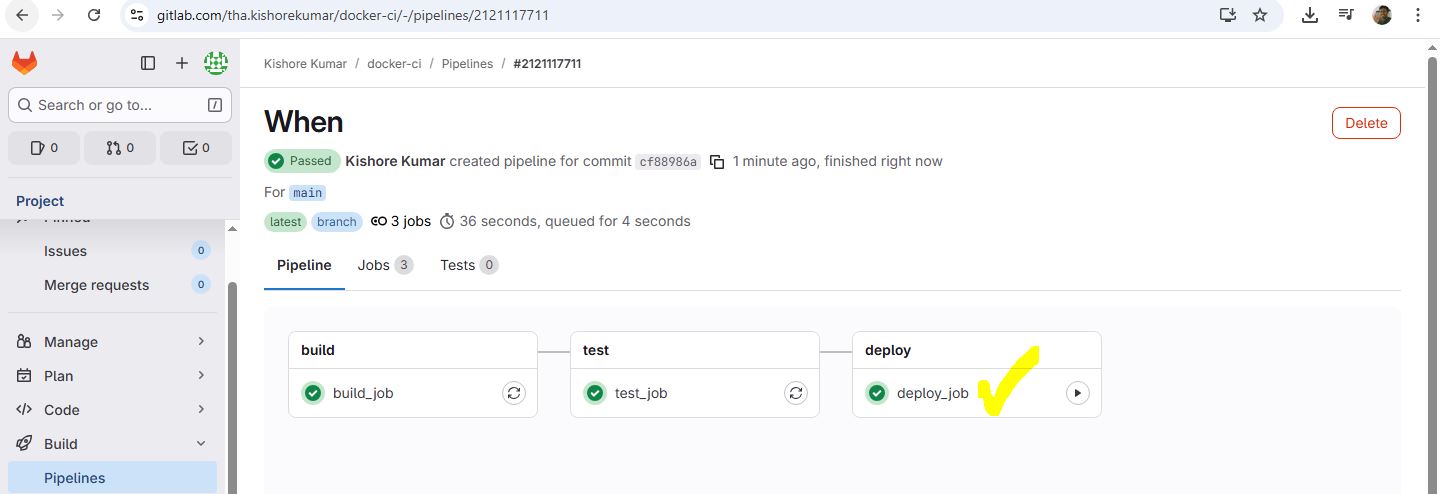Click the red Delete pipeline button
The width and height of the screenshot is (1440, 494).
point(1366,123)
